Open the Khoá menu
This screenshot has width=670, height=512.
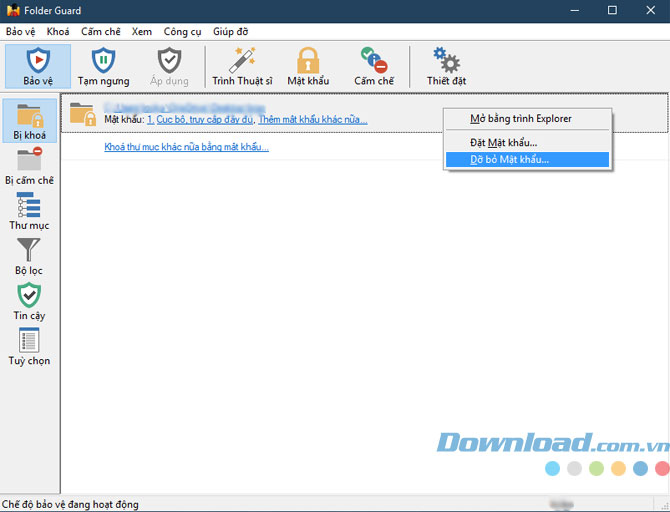coord(58,32)
